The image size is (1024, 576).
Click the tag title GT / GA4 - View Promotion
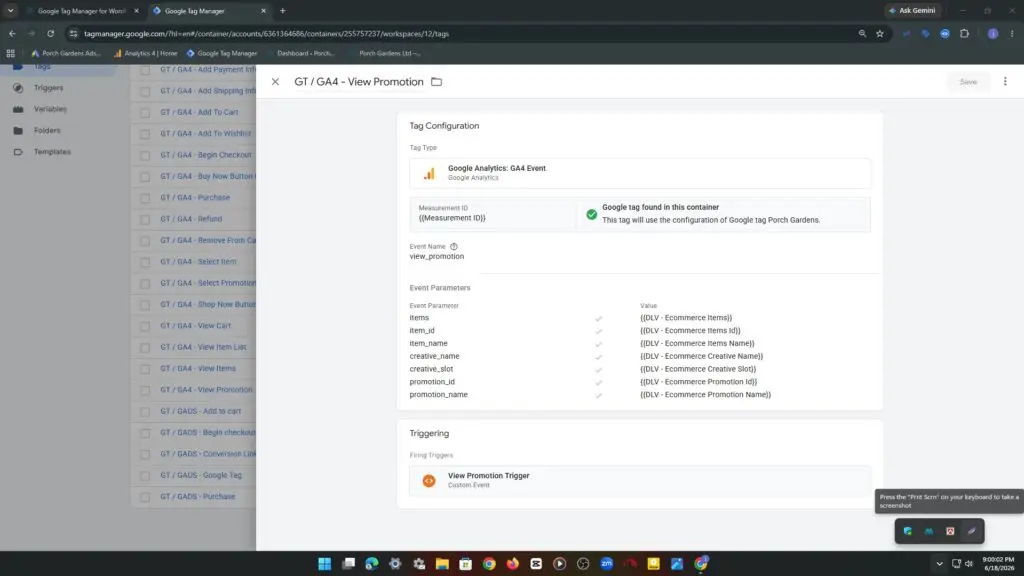pyautogui.click(x=359, y=82)
